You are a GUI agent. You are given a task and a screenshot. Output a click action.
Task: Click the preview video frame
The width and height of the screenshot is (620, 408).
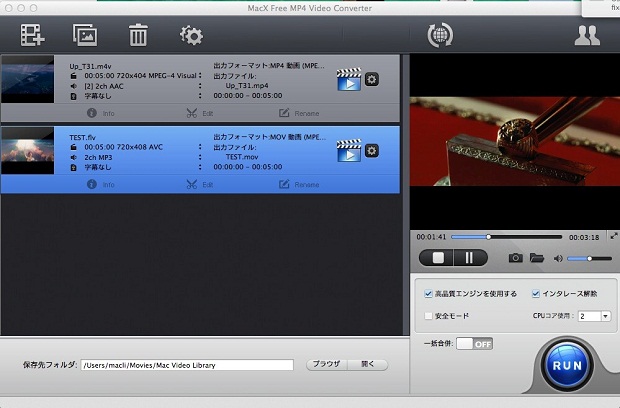click(515, 142)
